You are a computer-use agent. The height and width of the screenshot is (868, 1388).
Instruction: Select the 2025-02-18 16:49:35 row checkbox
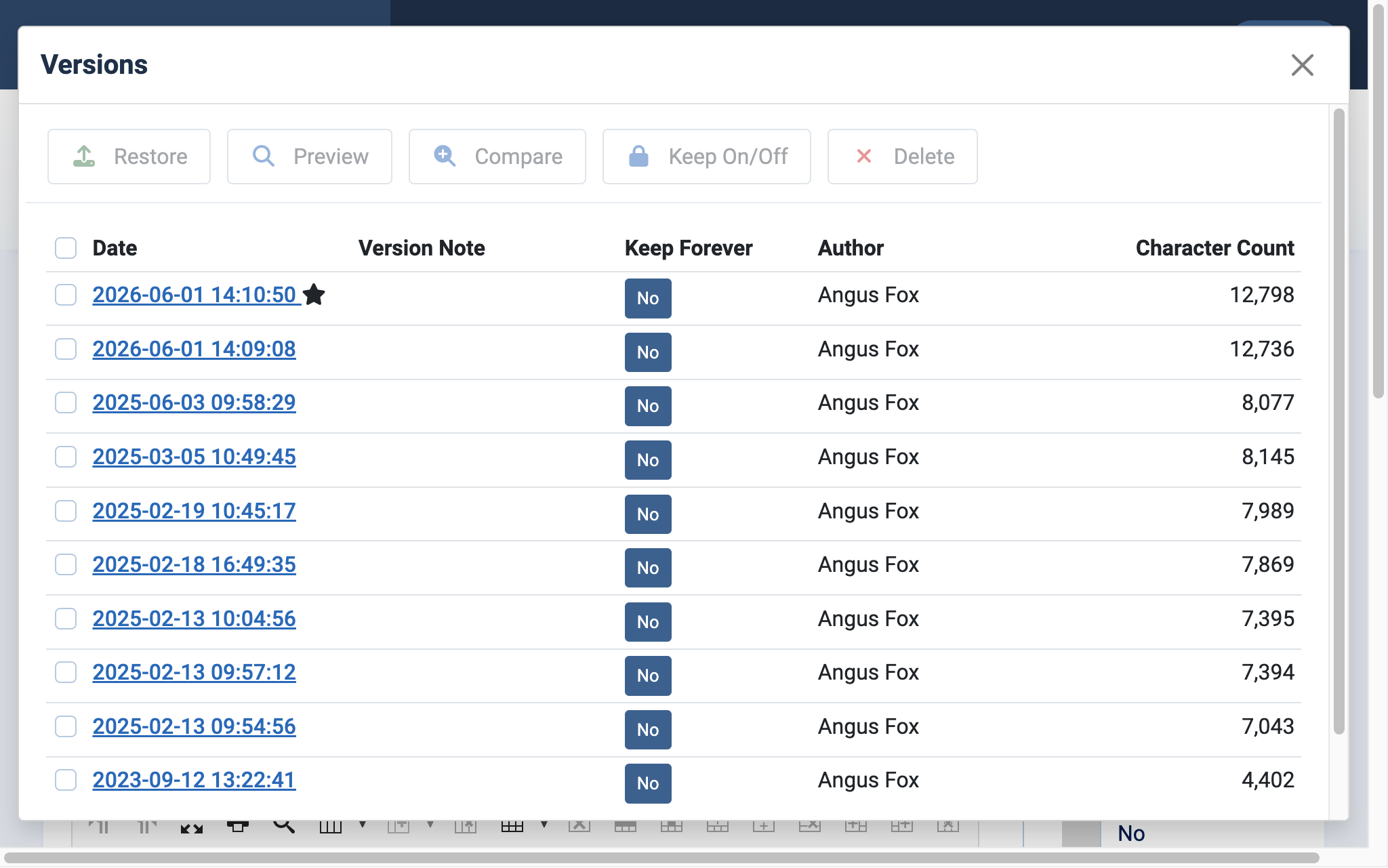click(66, 564)
